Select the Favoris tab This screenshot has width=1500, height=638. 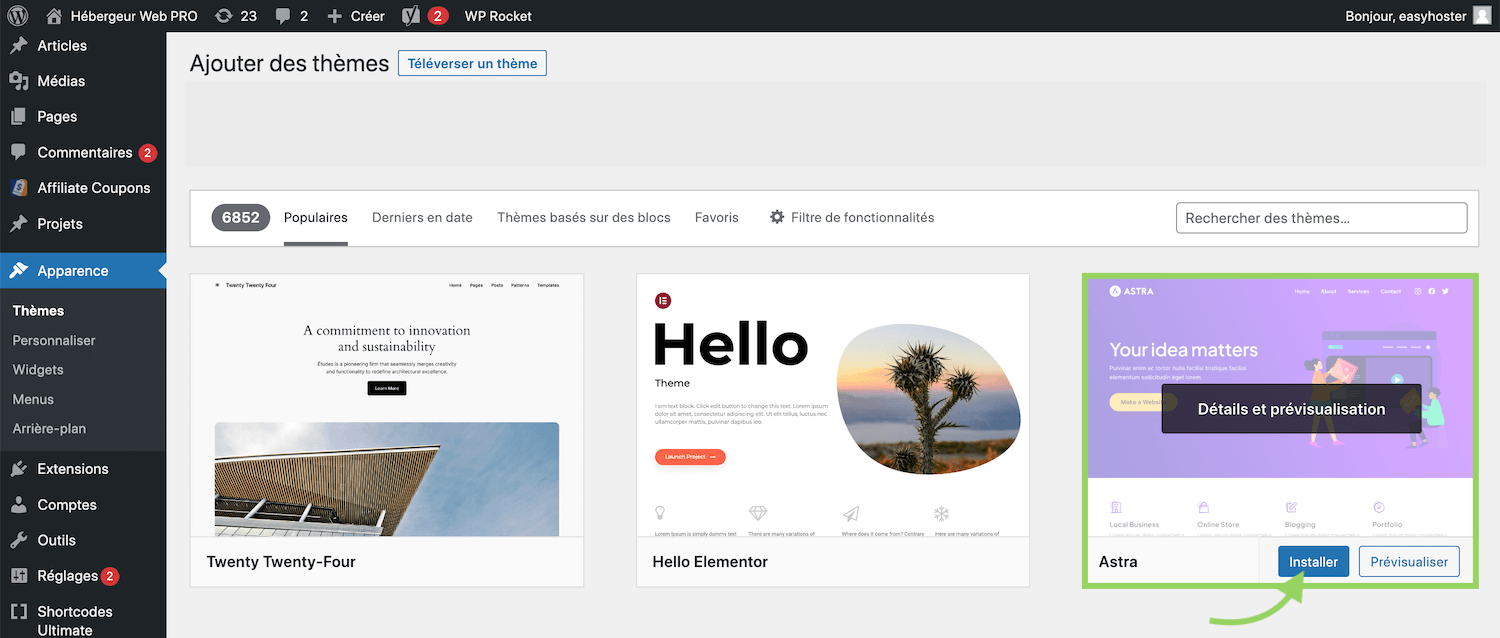[716, 217]
